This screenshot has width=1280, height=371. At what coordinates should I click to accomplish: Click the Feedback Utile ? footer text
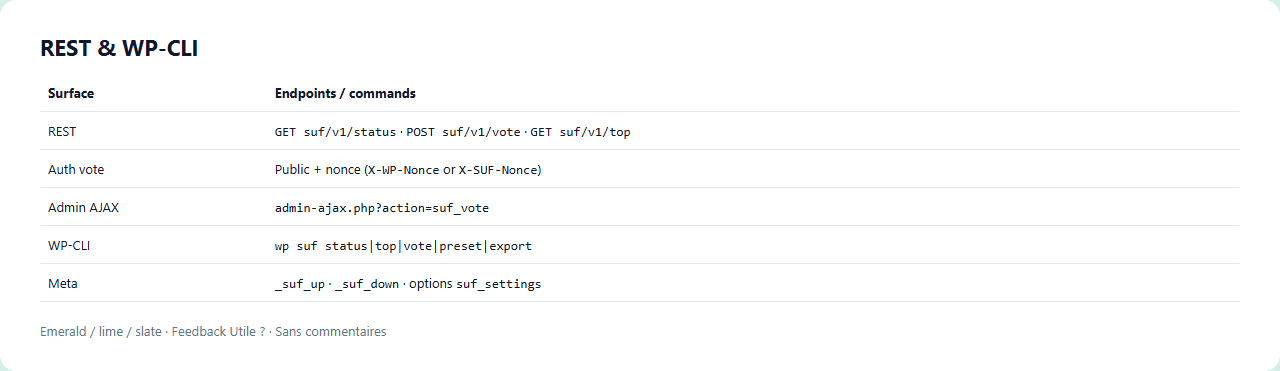[218, 331]
